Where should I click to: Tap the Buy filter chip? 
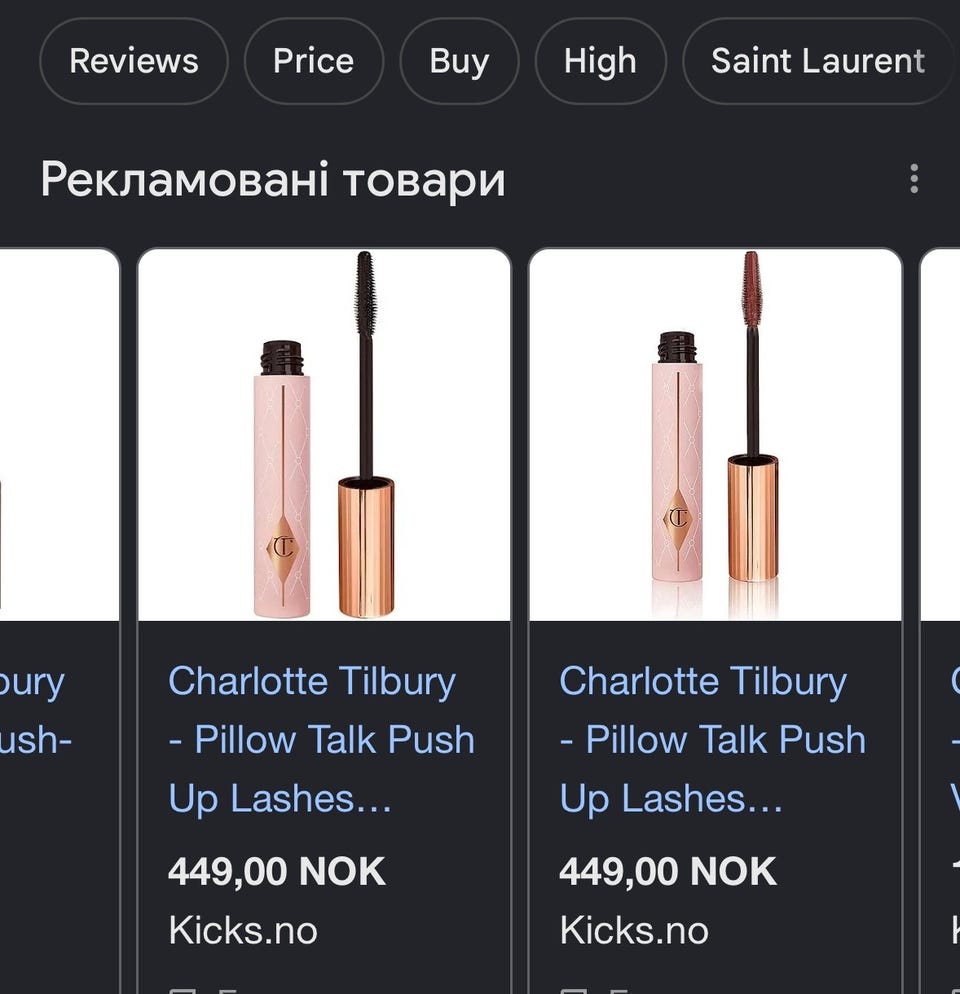click(460, 61)
